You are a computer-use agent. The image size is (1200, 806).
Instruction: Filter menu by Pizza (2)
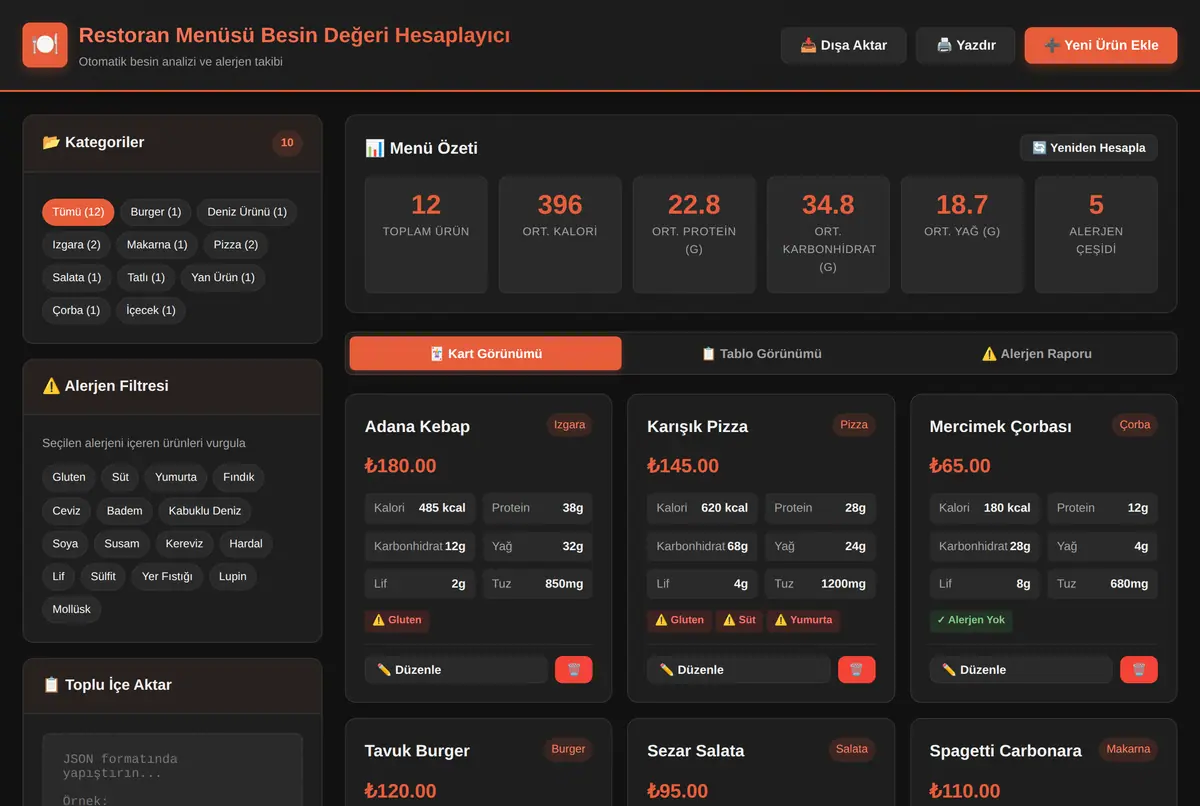[x=236, y=245]
